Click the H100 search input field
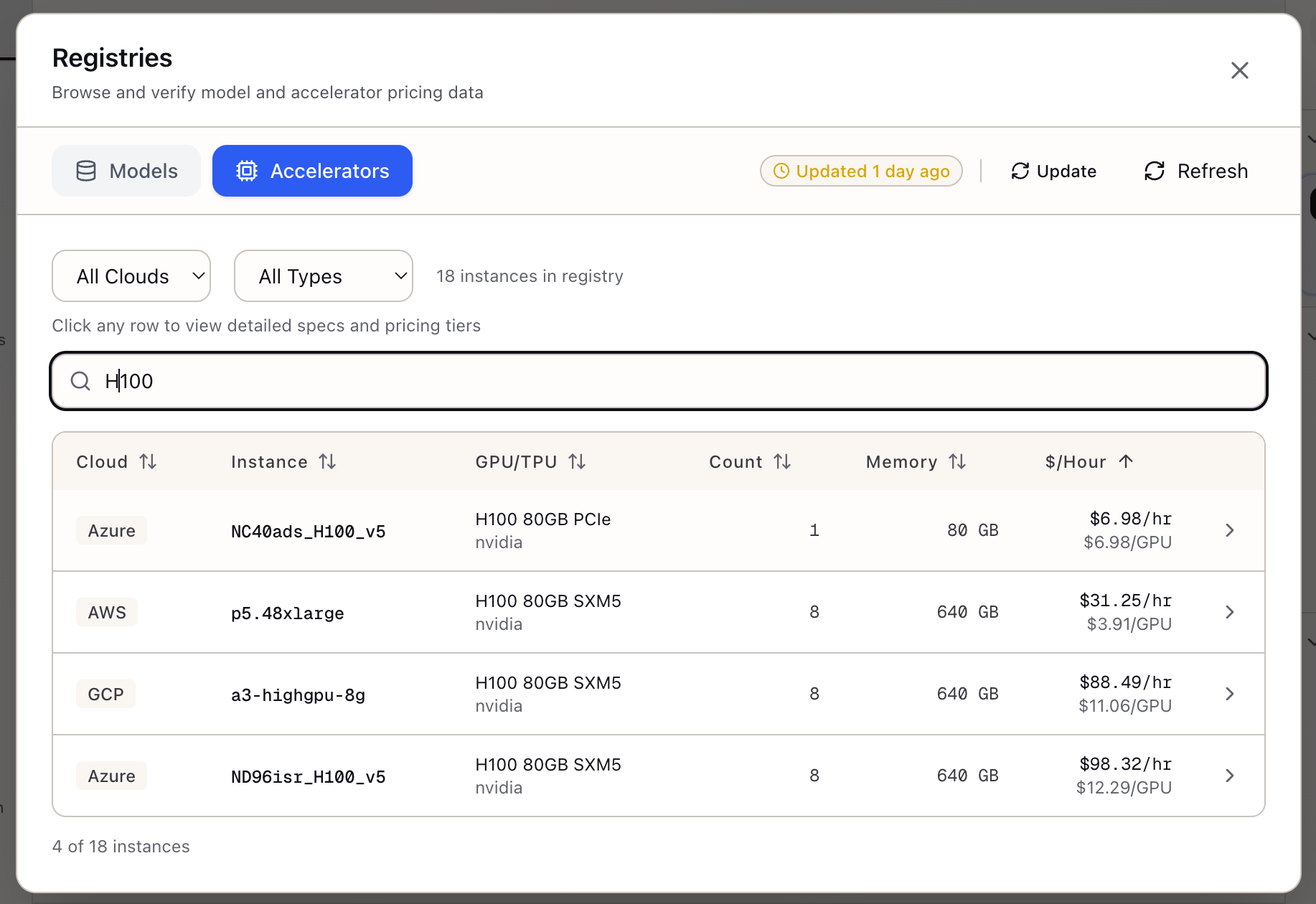The width and height of the screenshot is (1316, 904). pyautogui.click(x=659, y=381)
